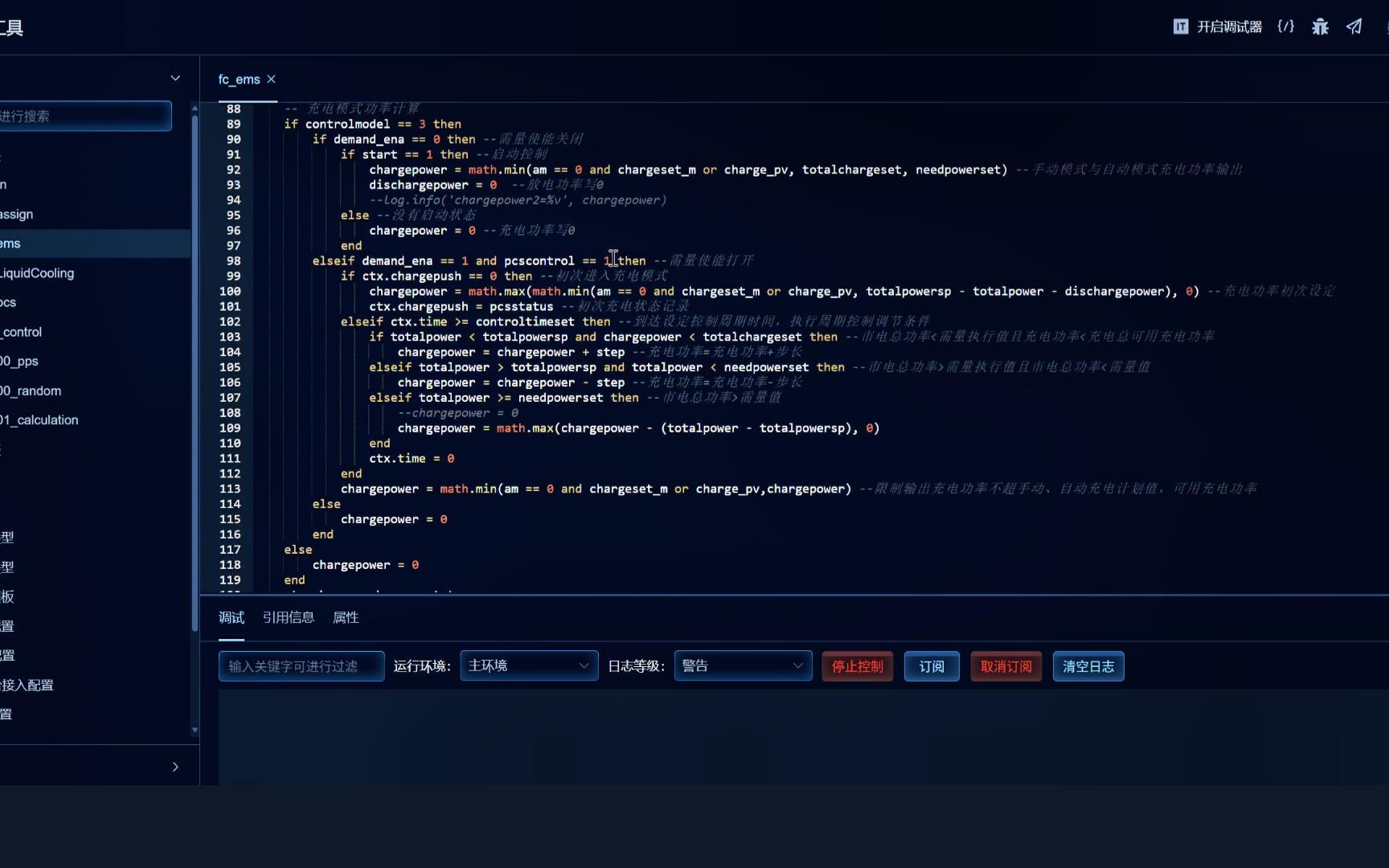The width and height of the screenshot is (1389, 868).
Task: Focus the sidebar search box
Action: (84, 116)
